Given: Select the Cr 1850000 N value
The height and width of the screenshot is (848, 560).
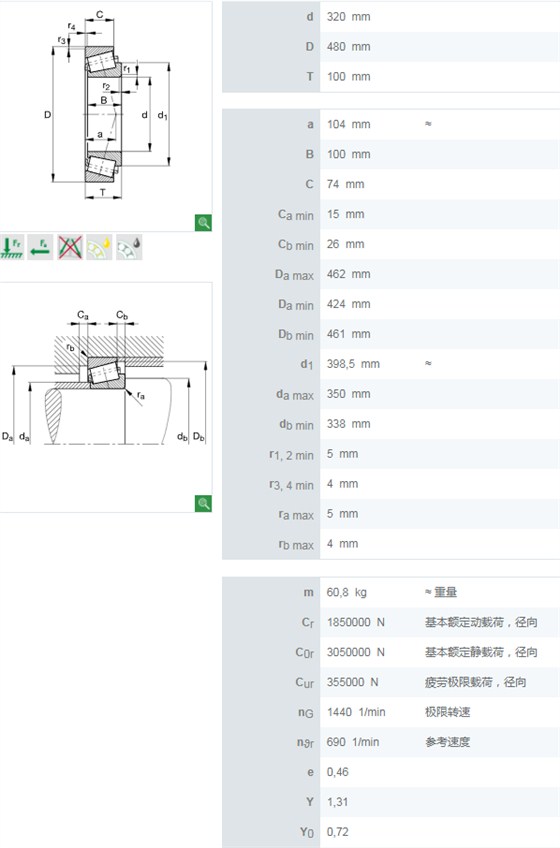Looking at the screenshot, I should point(355,622).
